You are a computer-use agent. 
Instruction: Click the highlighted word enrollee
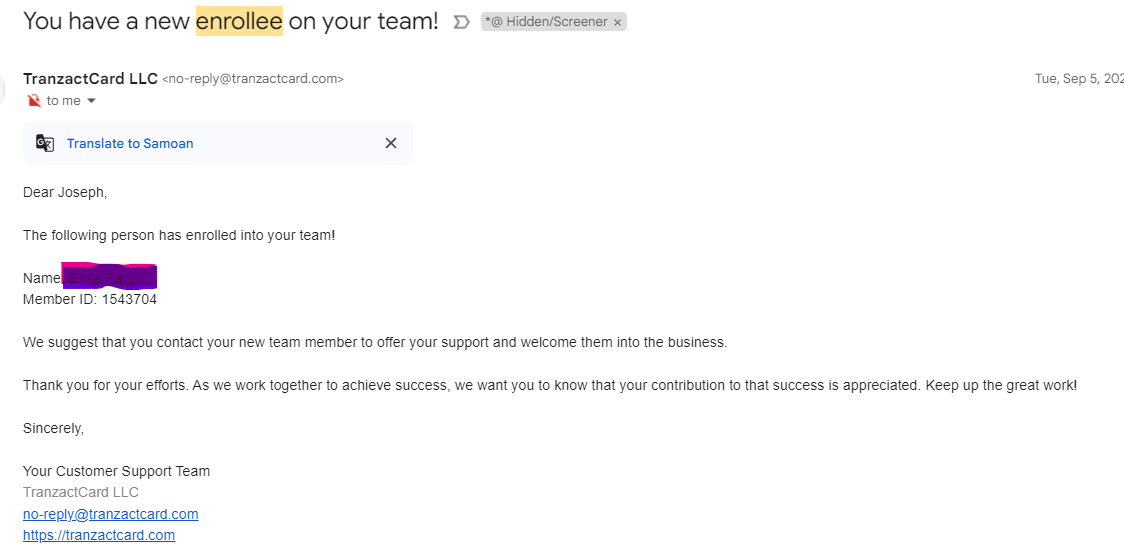click(x=239, y=22)
